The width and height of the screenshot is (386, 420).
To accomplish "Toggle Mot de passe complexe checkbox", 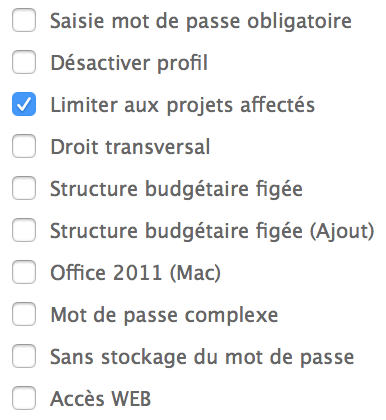I will tap(24, 314).
